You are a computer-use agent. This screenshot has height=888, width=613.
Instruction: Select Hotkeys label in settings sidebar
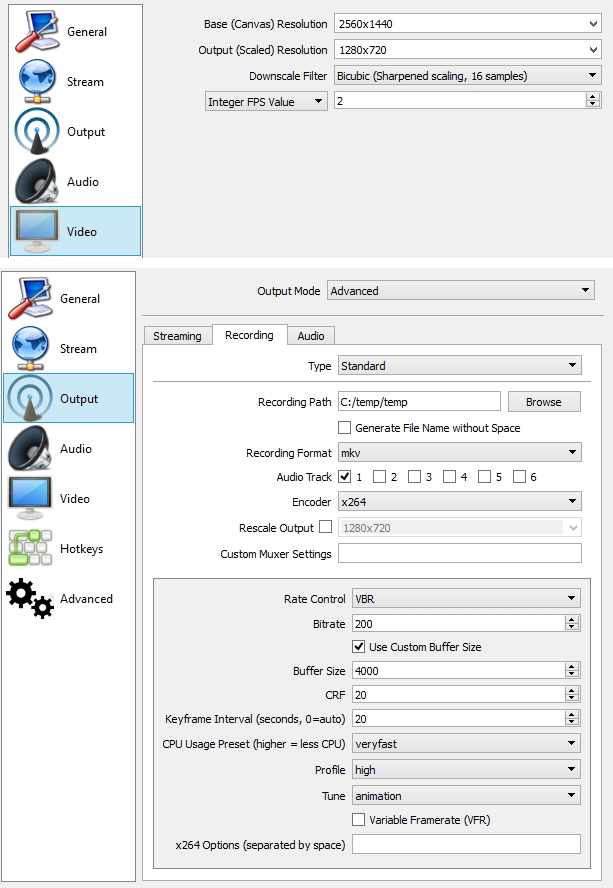point(82,548)
